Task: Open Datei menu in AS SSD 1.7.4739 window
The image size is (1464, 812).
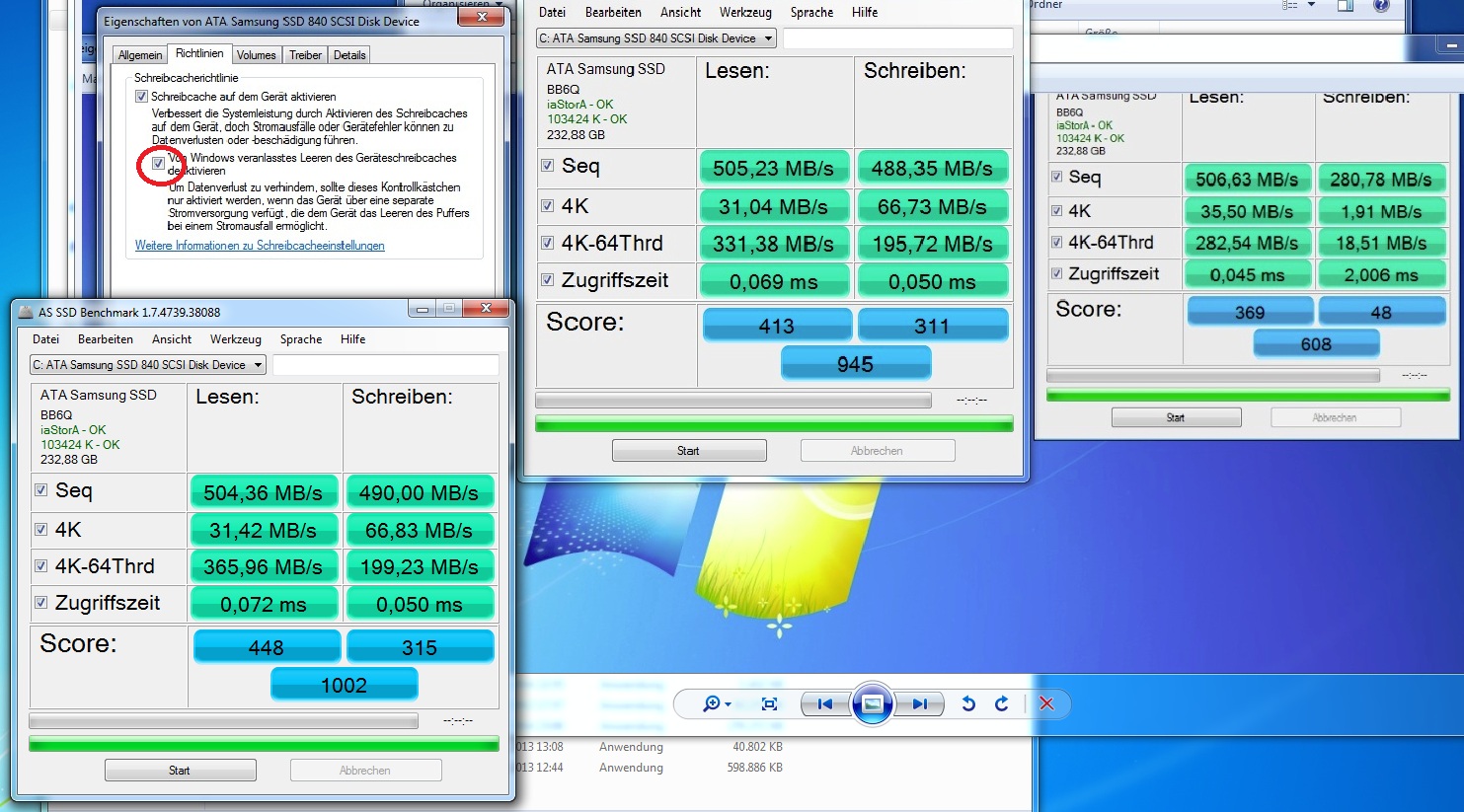Action: tap(45, 338)
